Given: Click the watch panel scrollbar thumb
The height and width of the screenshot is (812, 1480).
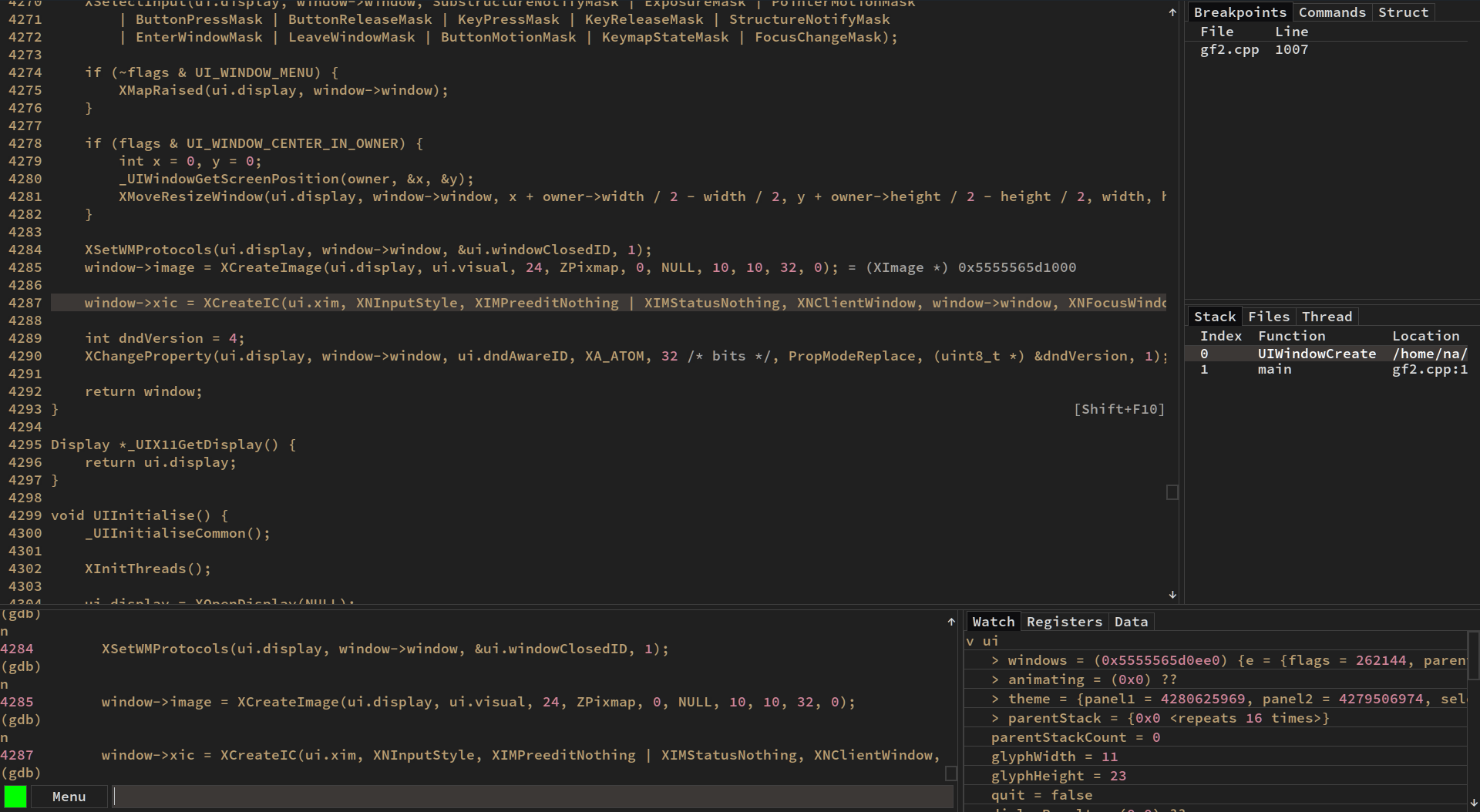Looking at the screenshot, I should coord(1474,656).
